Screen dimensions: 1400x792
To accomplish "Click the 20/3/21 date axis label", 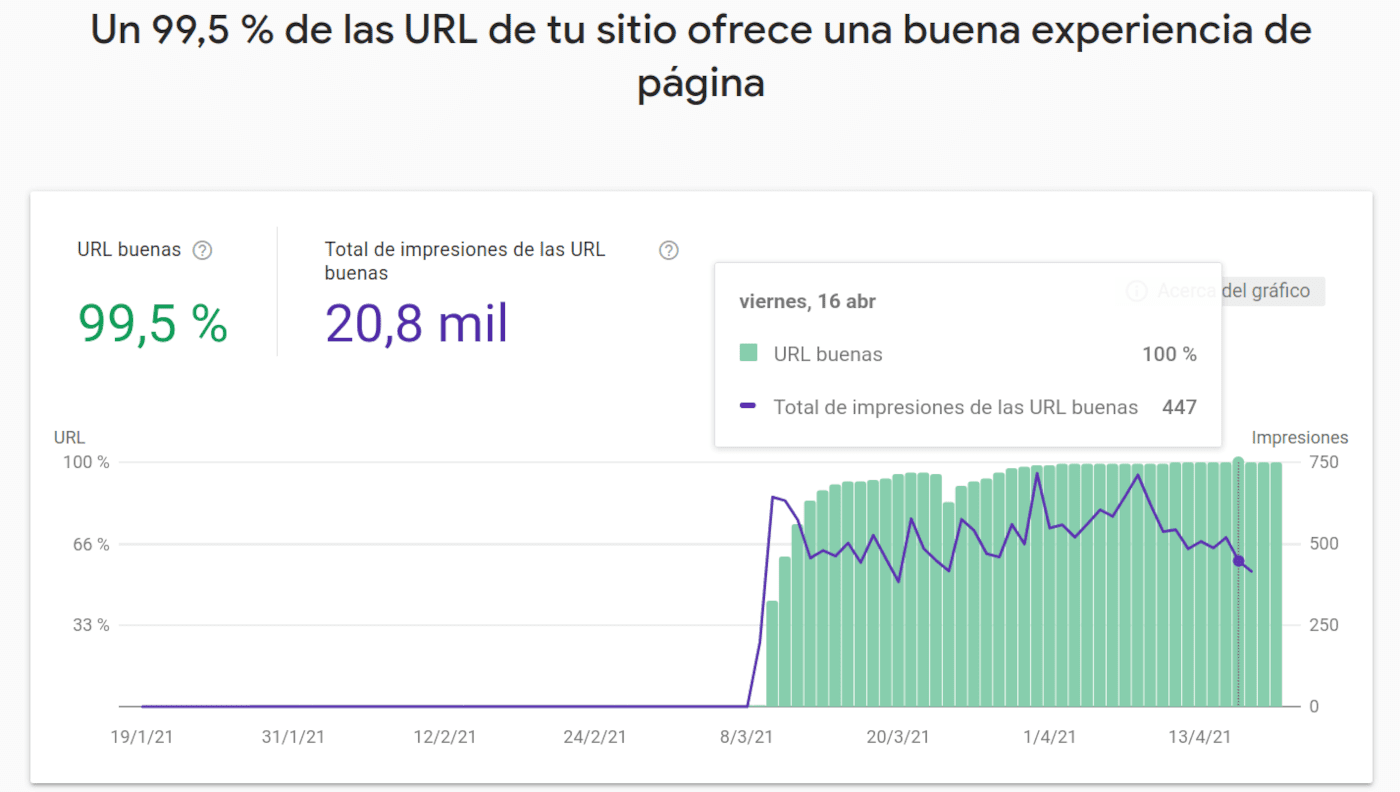I will click(x=898, y=737).
